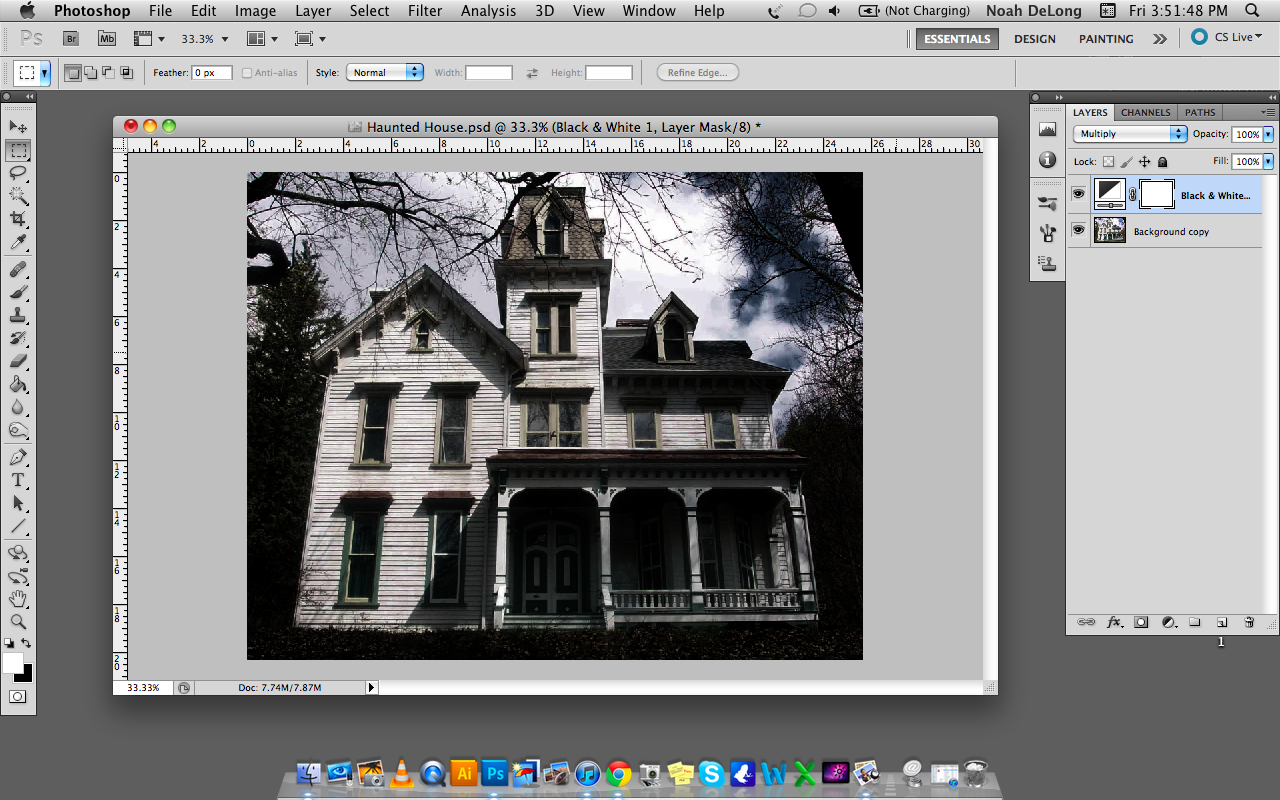The height and width of the screenshot is (800, 1280).
Task: Open the Style dropdown set to Normal
Action: coord(385,73)
